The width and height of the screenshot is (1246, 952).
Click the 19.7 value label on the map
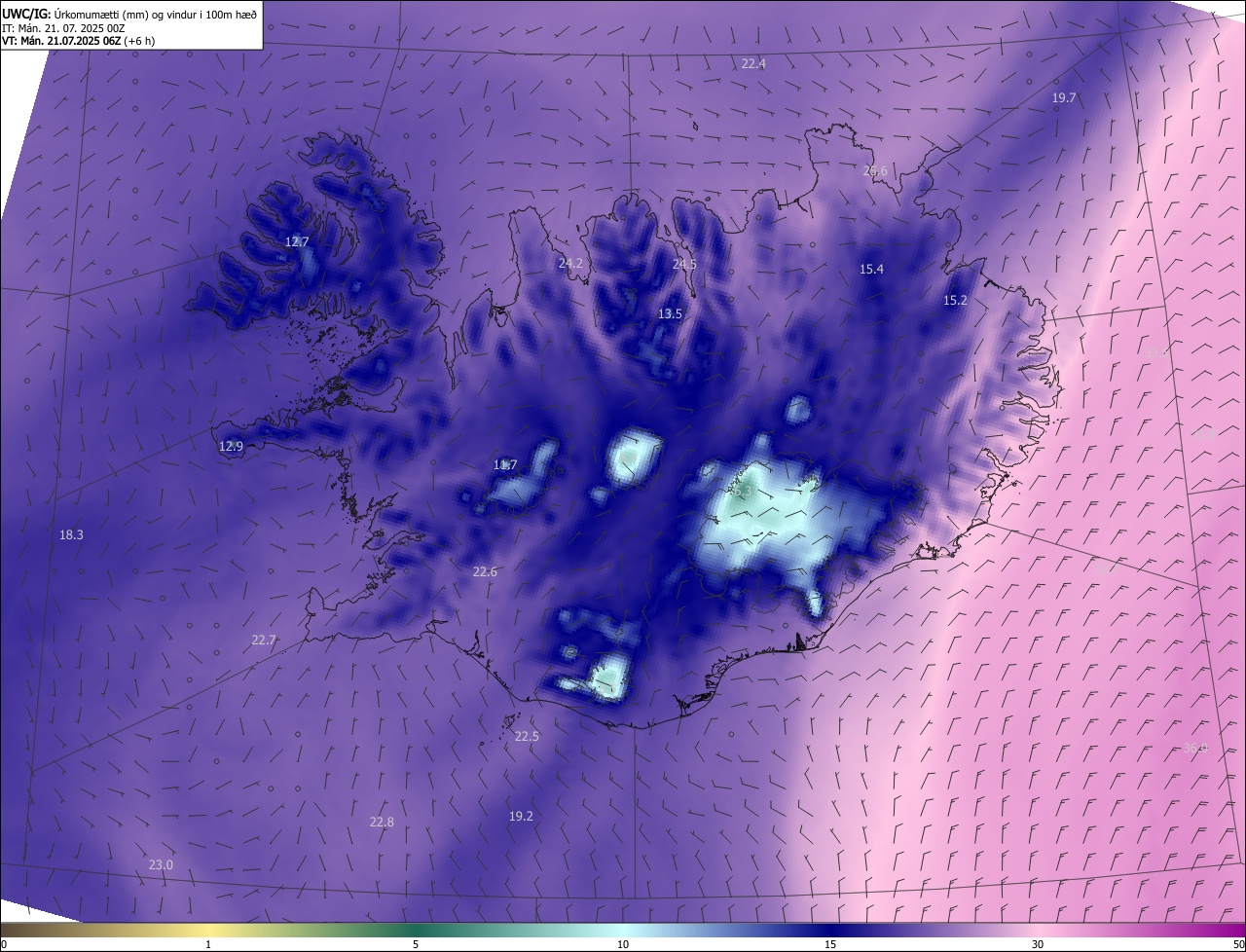pos(1064,97)
